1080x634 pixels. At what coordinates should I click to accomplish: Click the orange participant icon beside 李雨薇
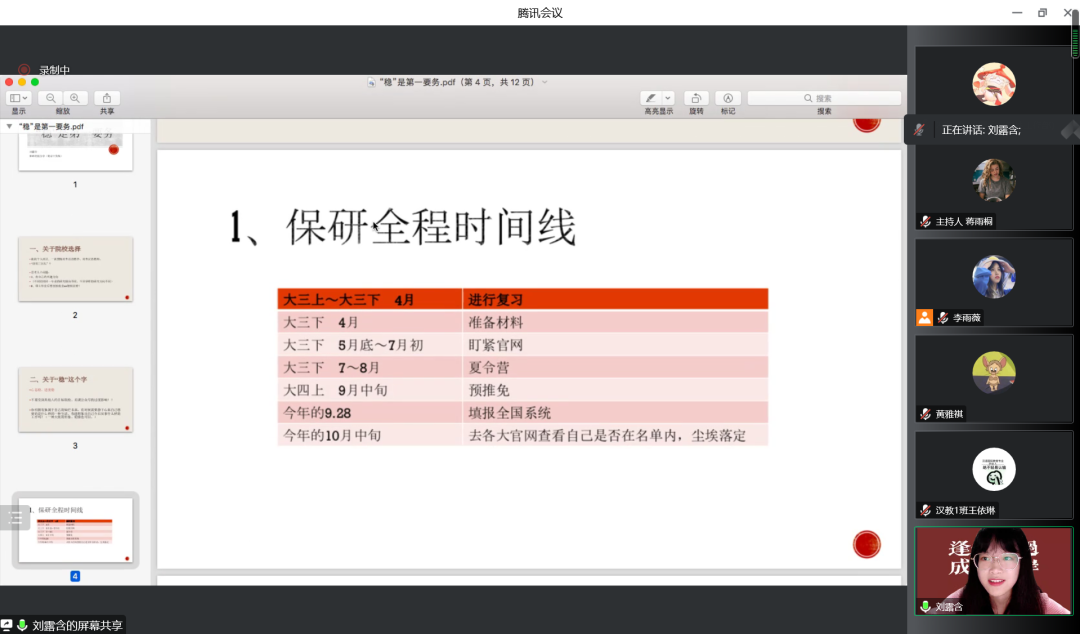(925, 318)
